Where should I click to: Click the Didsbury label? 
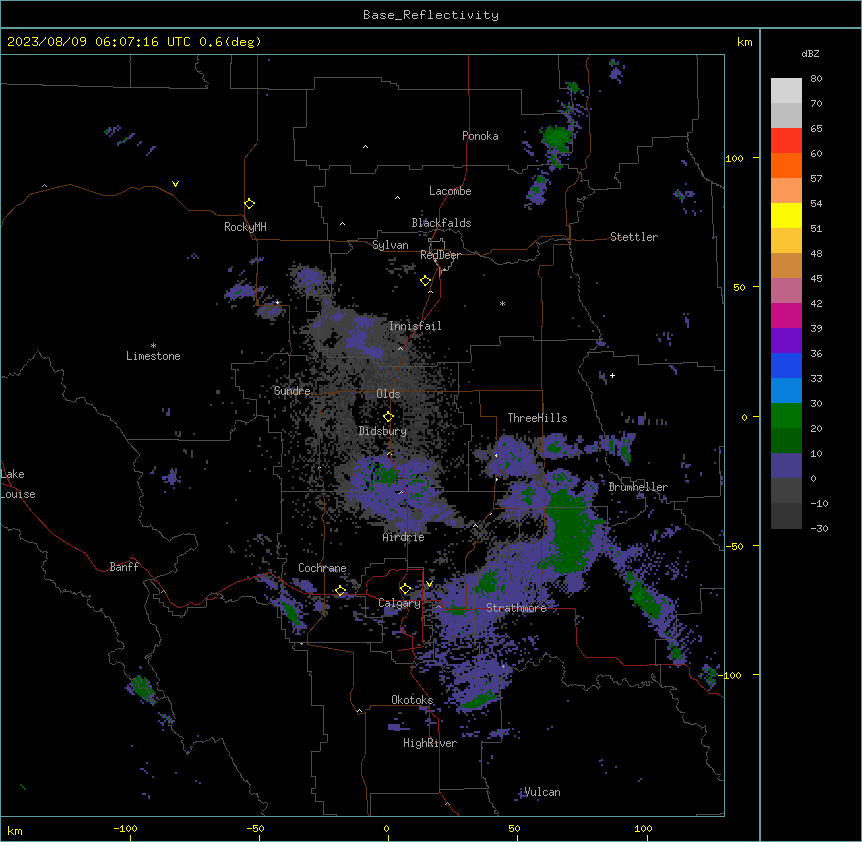click(x=383, y=431)
